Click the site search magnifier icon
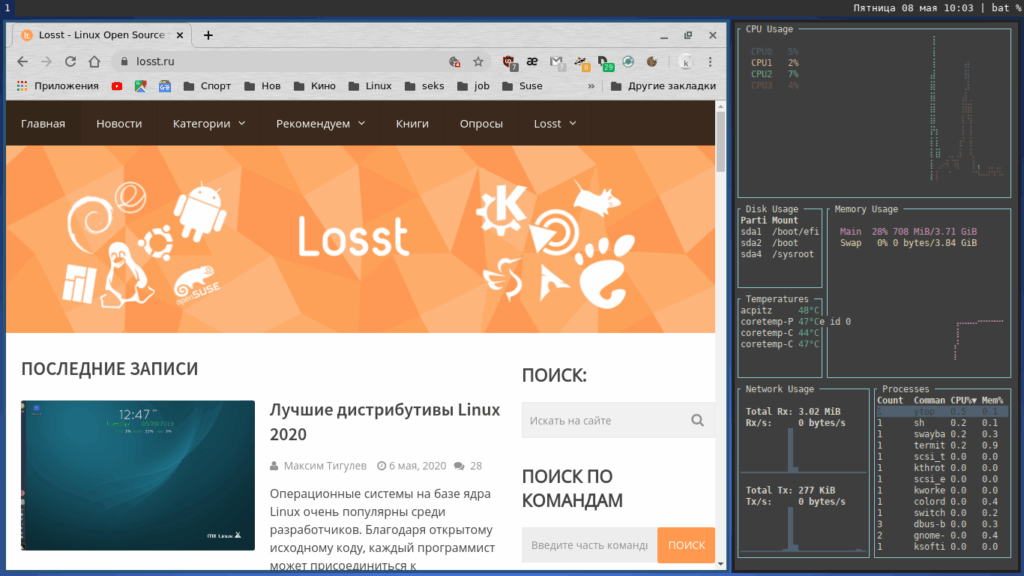1024x576 pixels. pyautogui.click(x=697, y=421)
